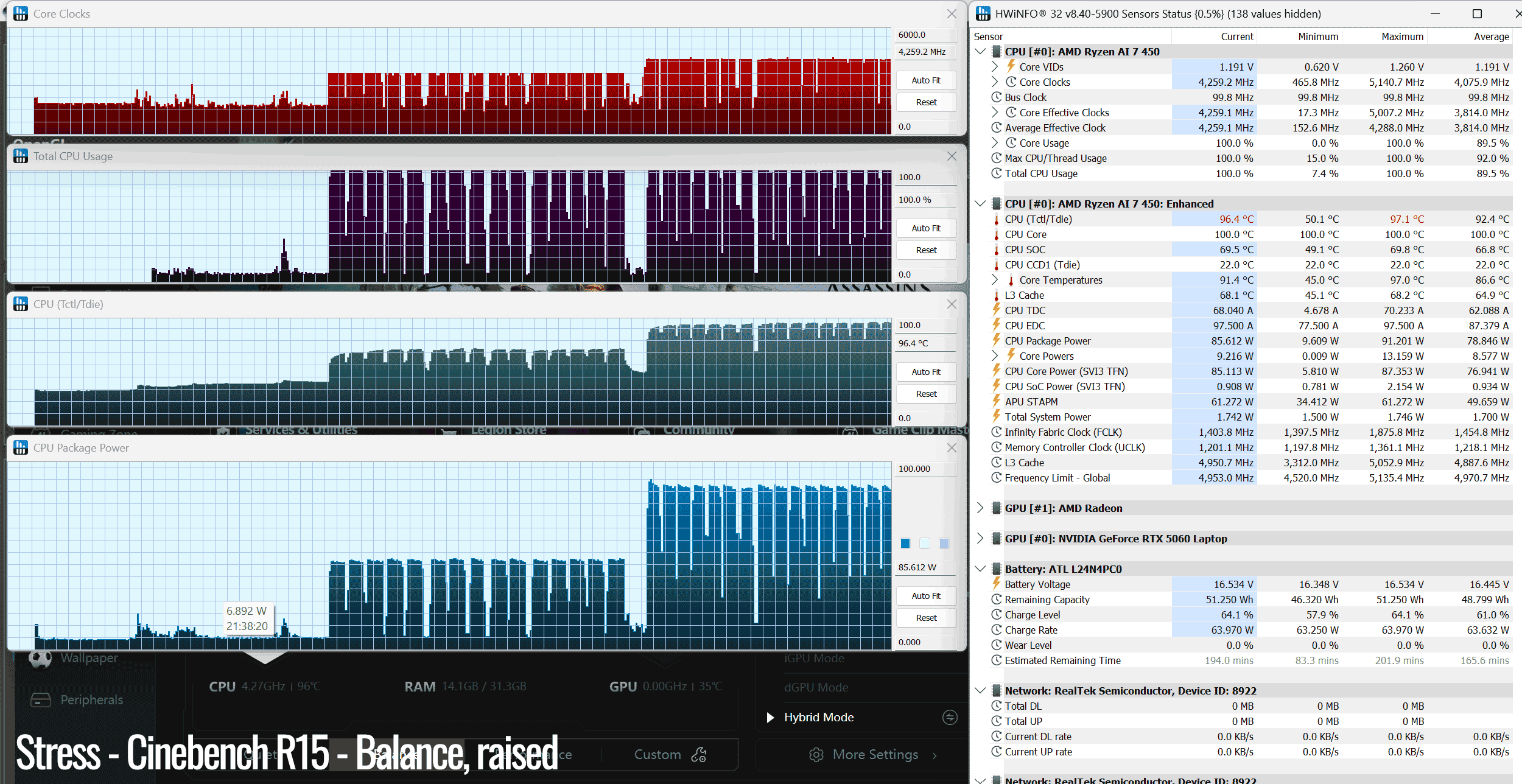Click the clock icon beside Wear Level
Screen dimensions: 1522x784
pos(997,645)
